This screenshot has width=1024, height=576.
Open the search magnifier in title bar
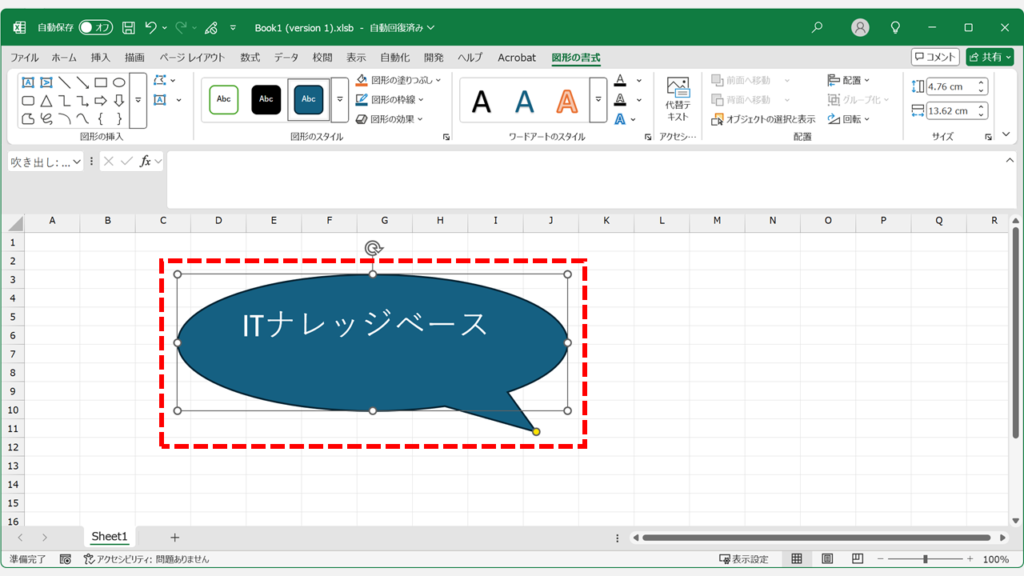coord(817,28)
